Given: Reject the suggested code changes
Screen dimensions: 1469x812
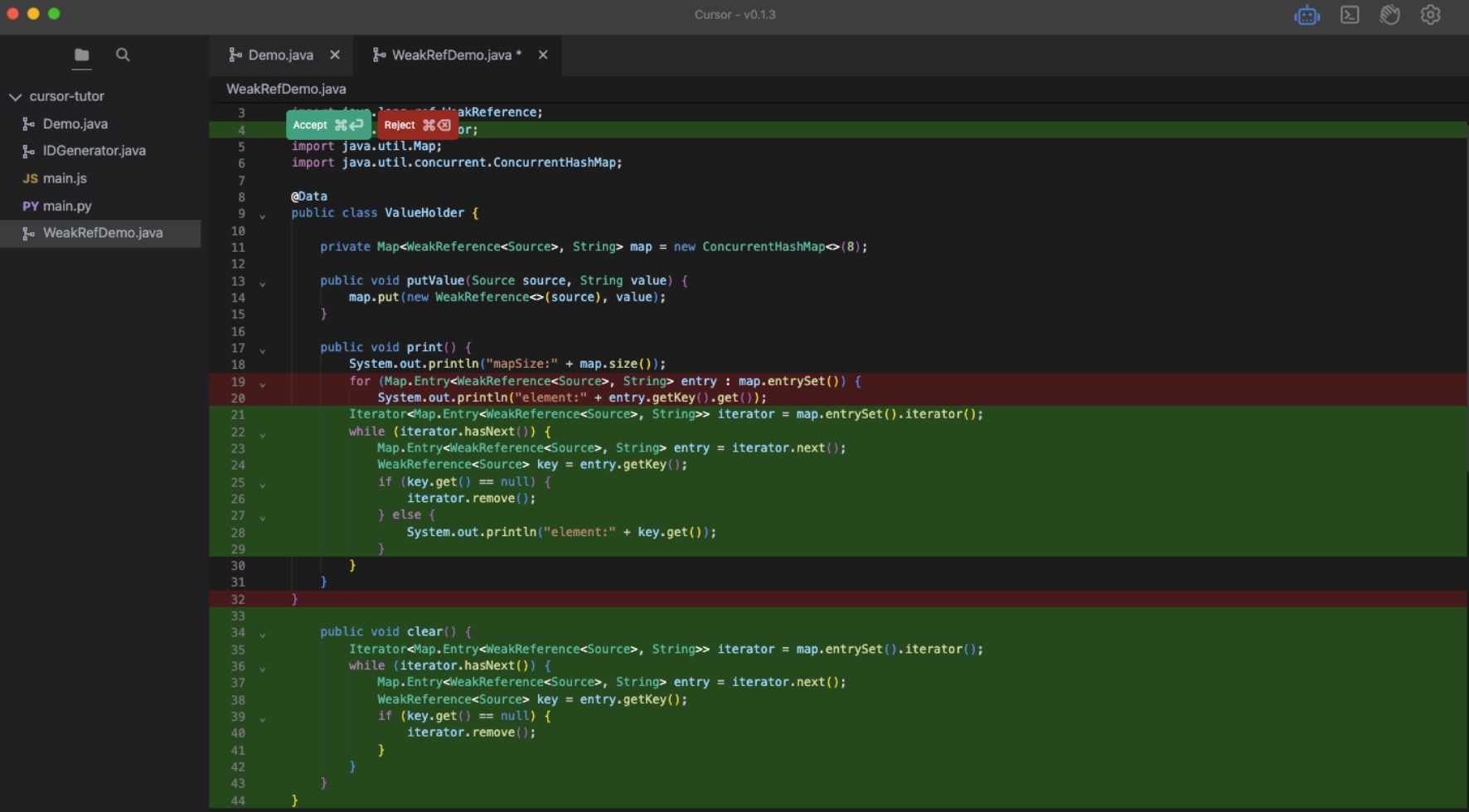Looking at the screenshot, I should tap(417, 125).
